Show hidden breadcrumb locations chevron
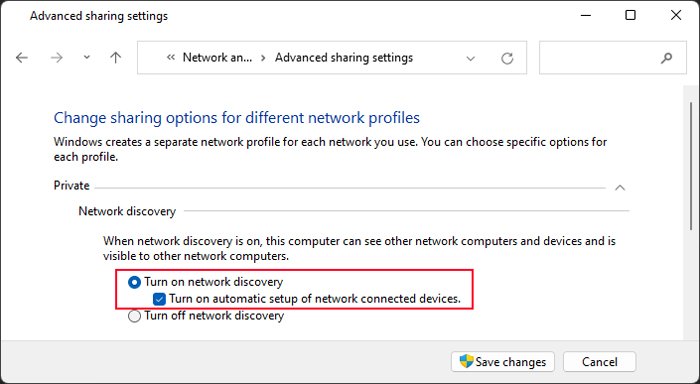Screen dimensions: 700x384 tap(171, 57)
